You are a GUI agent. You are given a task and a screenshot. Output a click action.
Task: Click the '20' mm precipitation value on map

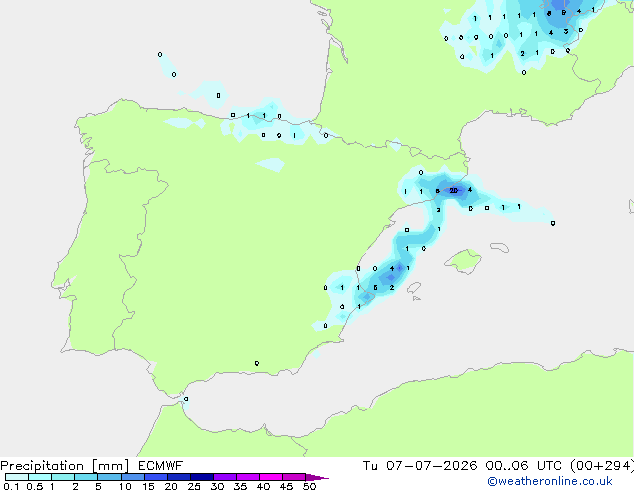click(454, 190)
